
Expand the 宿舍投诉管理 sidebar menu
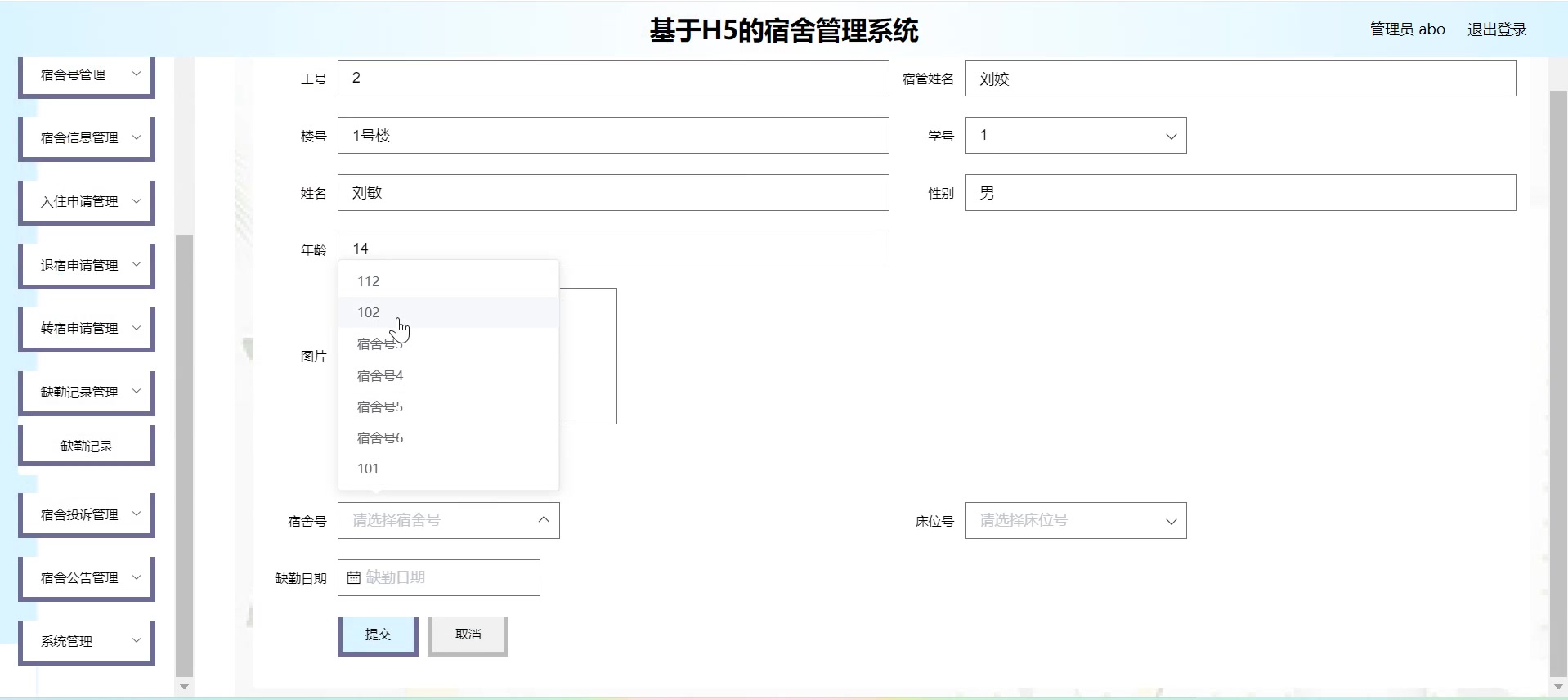[87, 515]
